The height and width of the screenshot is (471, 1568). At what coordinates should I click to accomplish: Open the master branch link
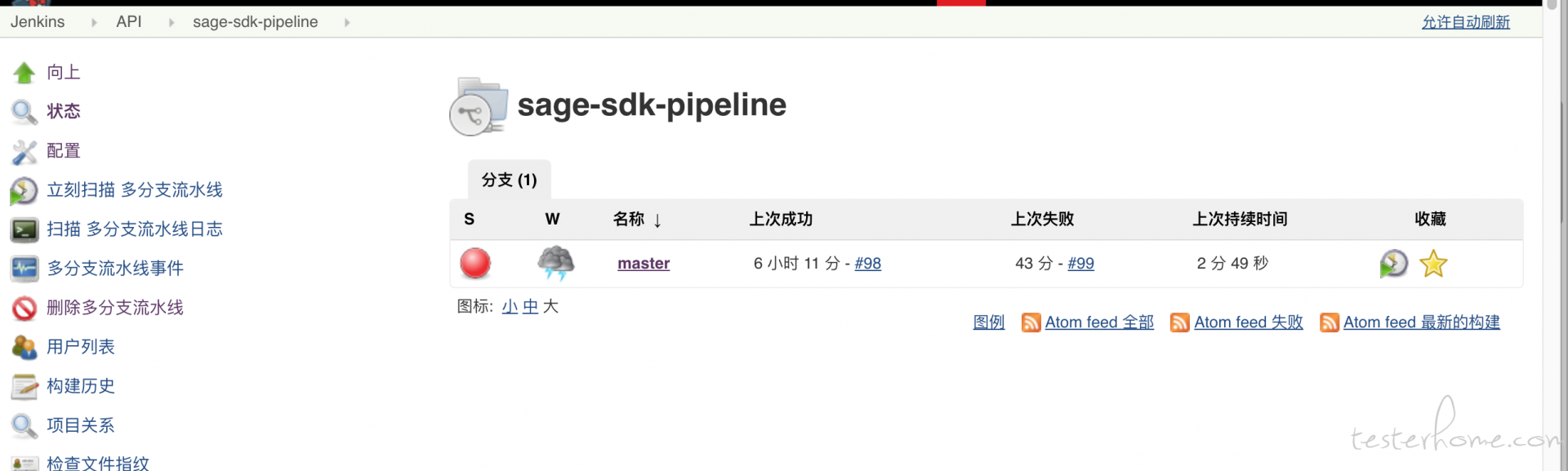tap(644, 263)
